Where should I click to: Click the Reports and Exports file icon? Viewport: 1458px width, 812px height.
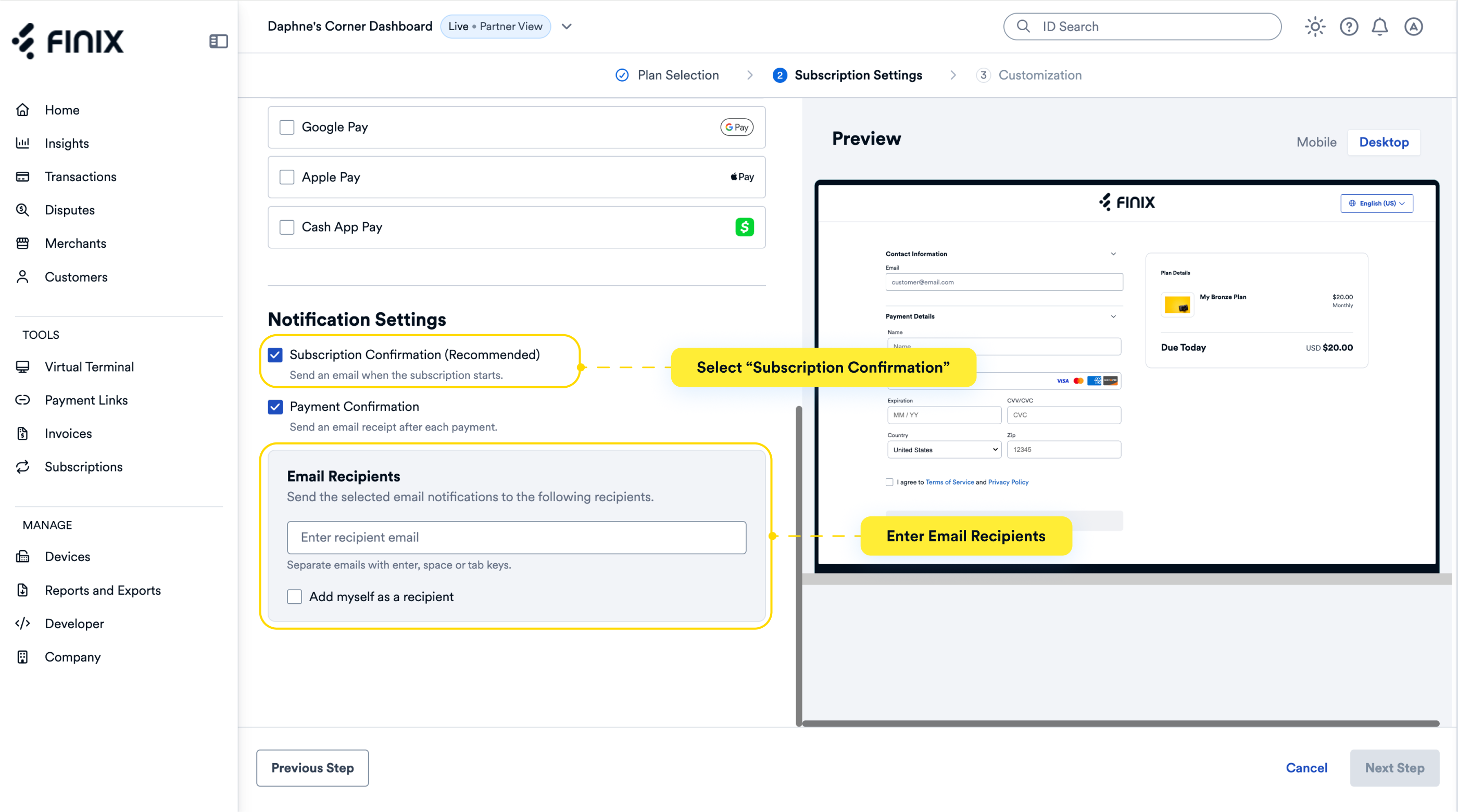tap(22, 590)
